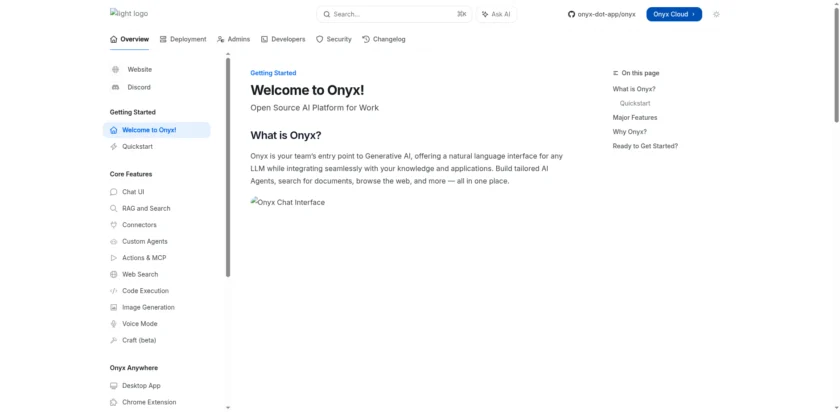840x412 pixels.
Task: Click the terminal icon beside Developers
Action: point(264,39)
